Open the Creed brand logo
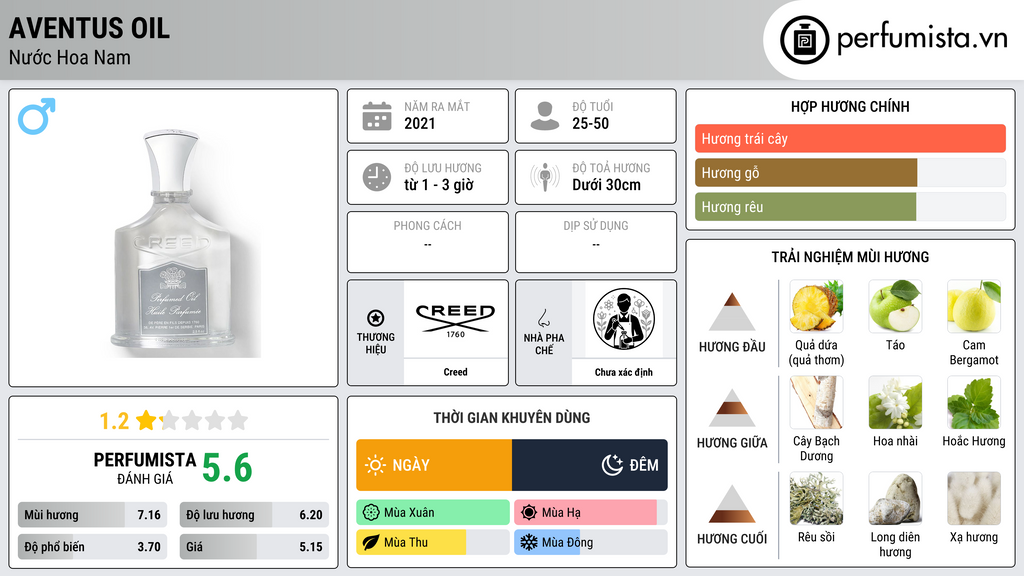Screen dimensions: 1024x576 pyautogui.click(x=455, y=319)
